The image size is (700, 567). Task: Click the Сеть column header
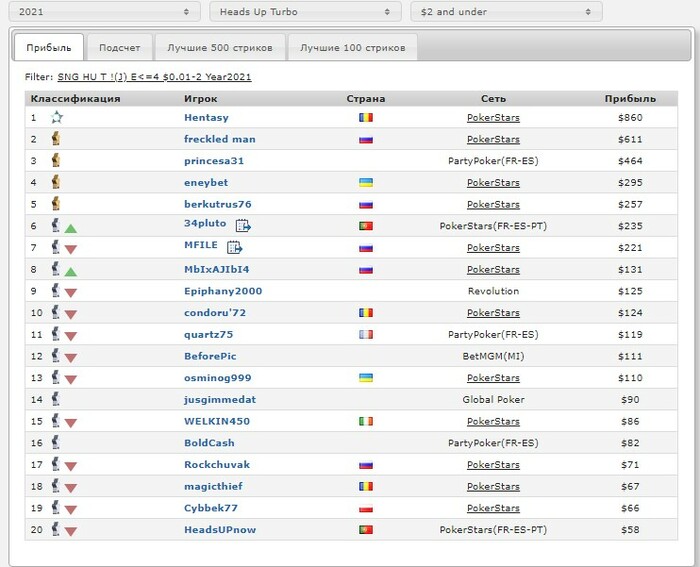tap(493, 99)
